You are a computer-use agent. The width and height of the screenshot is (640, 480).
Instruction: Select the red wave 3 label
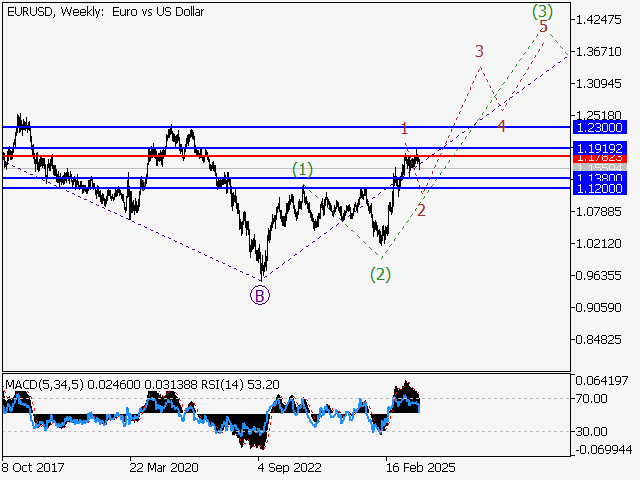pos(480,51)
